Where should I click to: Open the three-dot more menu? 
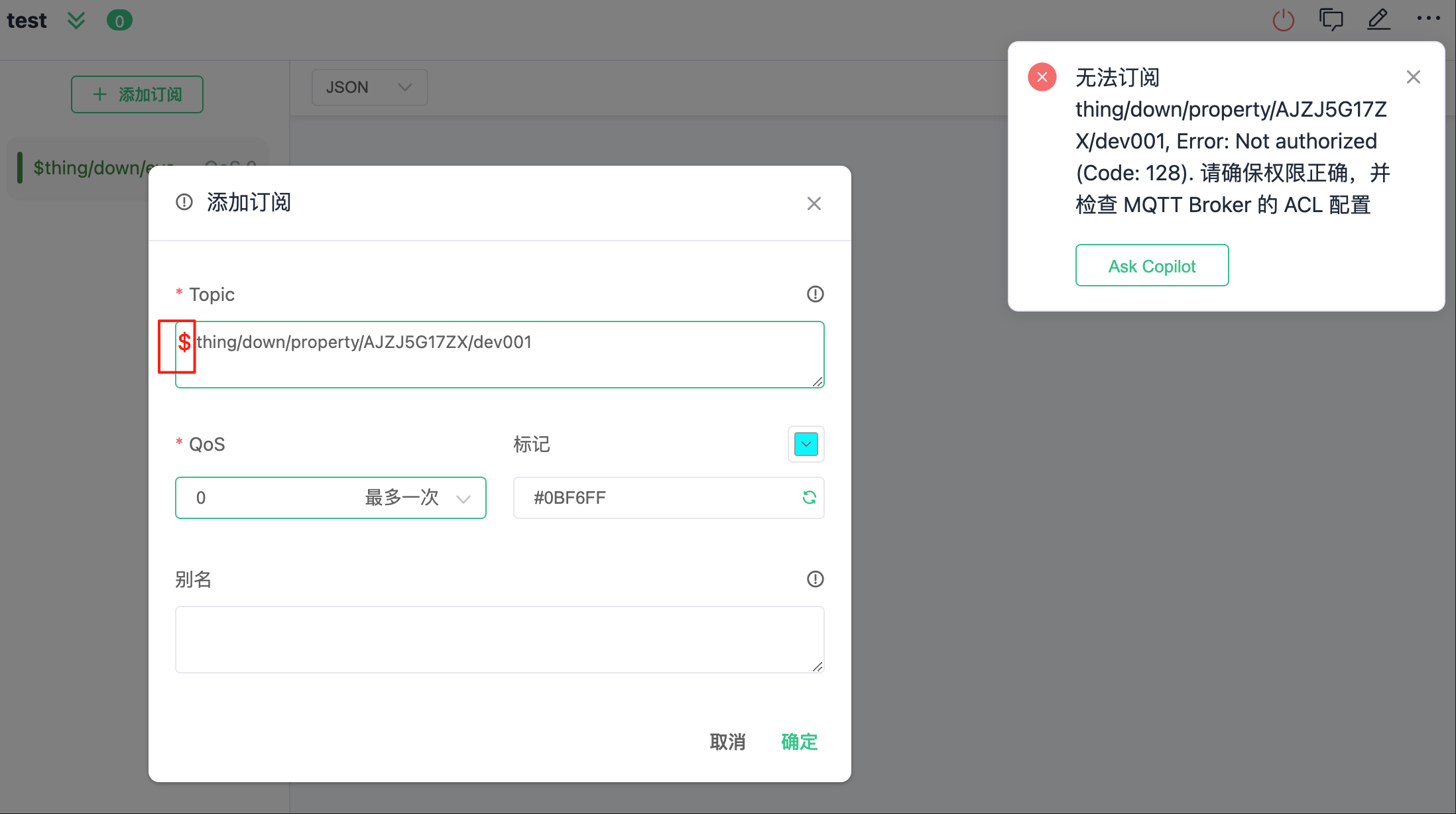pos(1427,19)
